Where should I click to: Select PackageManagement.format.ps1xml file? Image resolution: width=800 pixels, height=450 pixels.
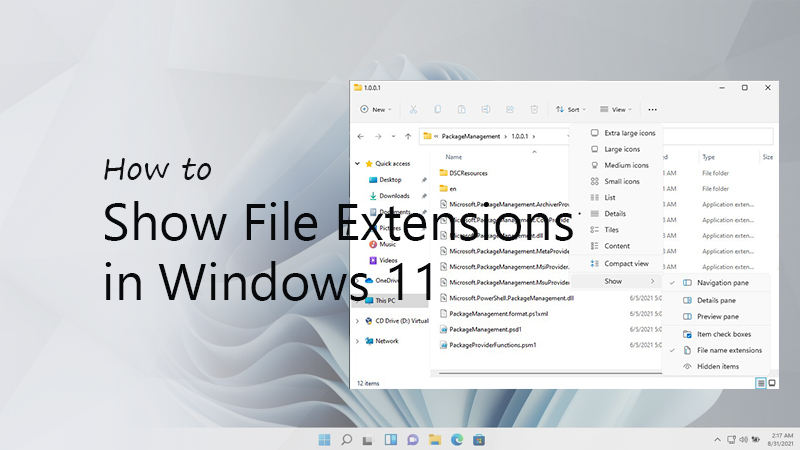[x=498, y=314]
